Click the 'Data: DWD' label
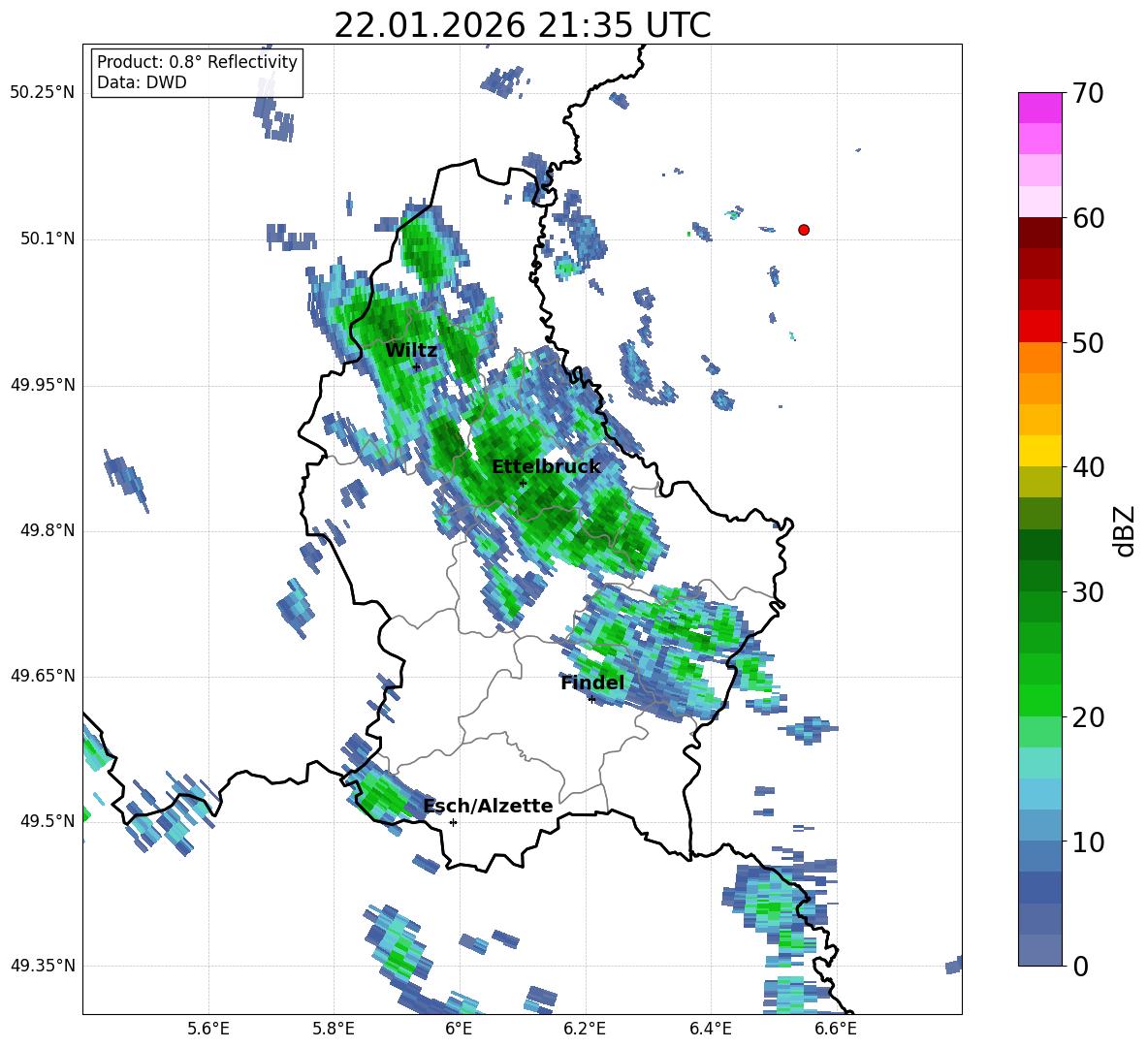The image size is (1148, 1048). click(142, 82)
